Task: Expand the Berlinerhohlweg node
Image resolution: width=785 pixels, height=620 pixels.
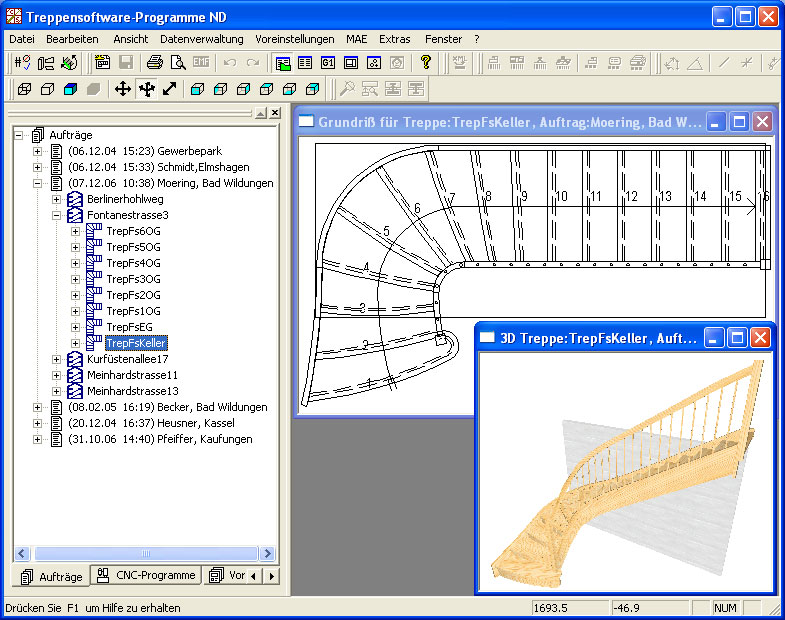Action: (57, 199)
